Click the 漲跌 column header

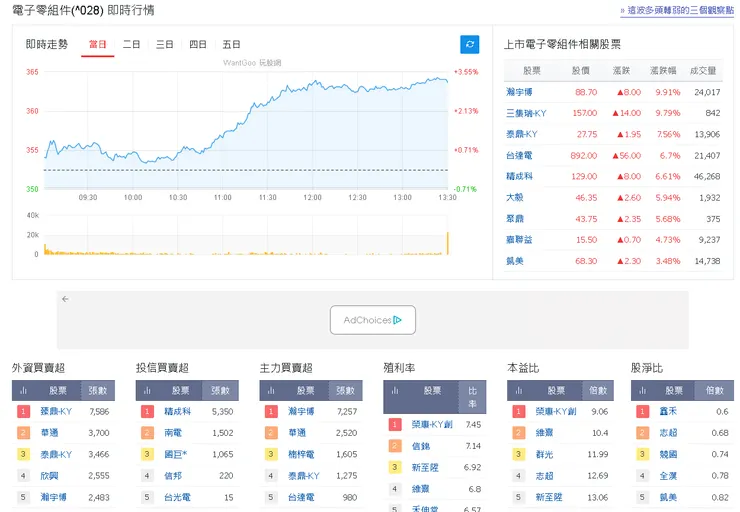coord(621,71)
